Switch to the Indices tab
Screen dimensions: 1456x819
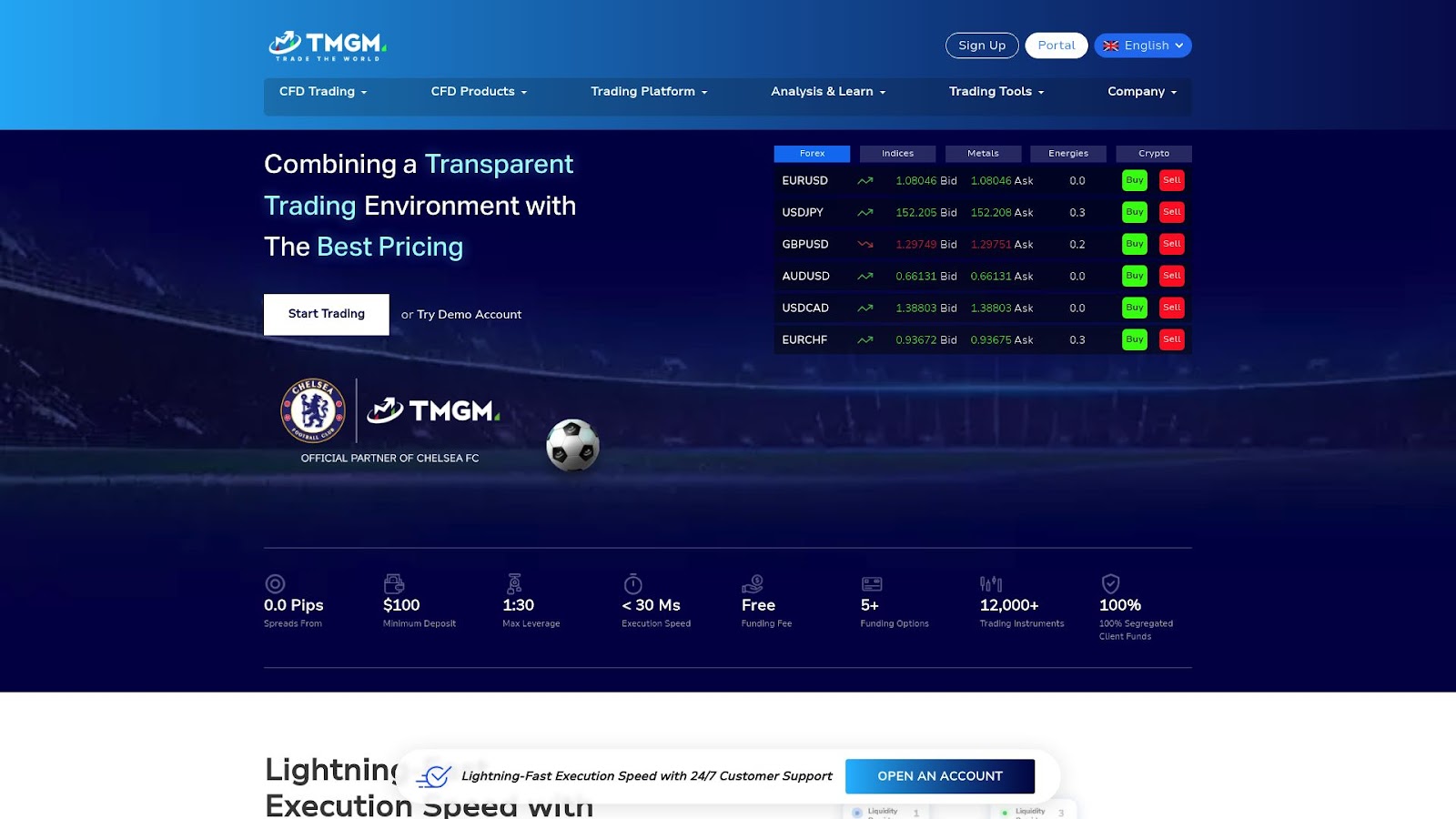pos(897,154)
